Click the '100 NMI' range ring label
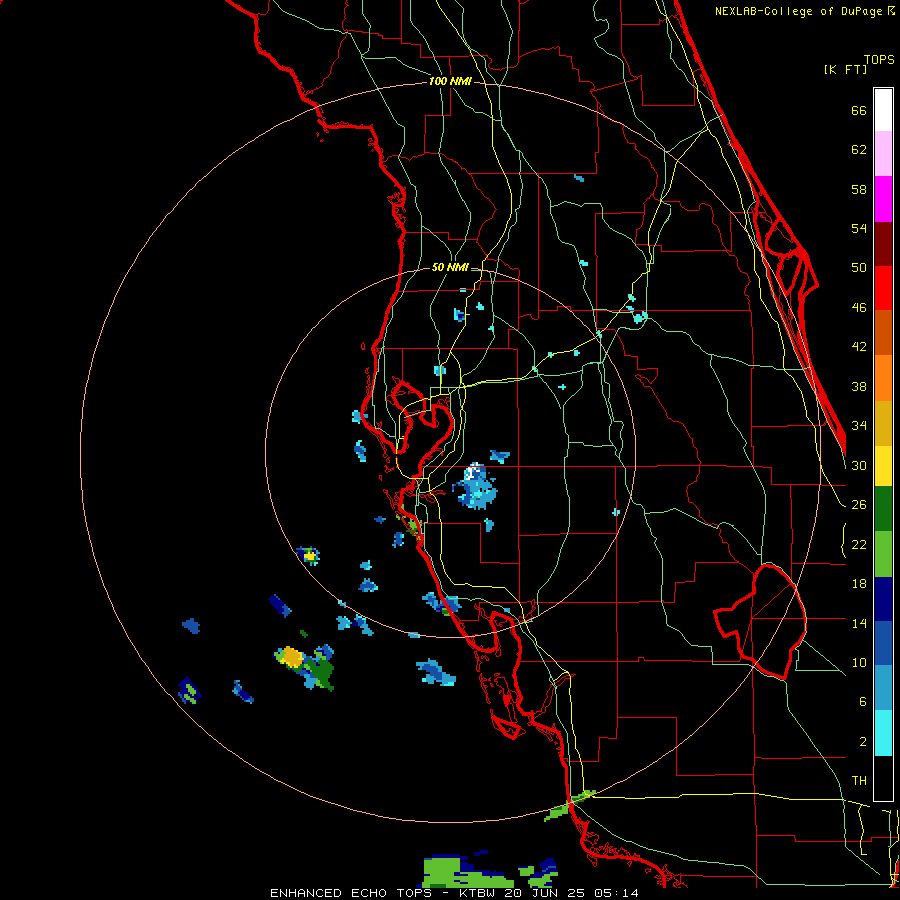Image resolution: width=900 pixels, height=900 pixels. click(x=450, y=82)
